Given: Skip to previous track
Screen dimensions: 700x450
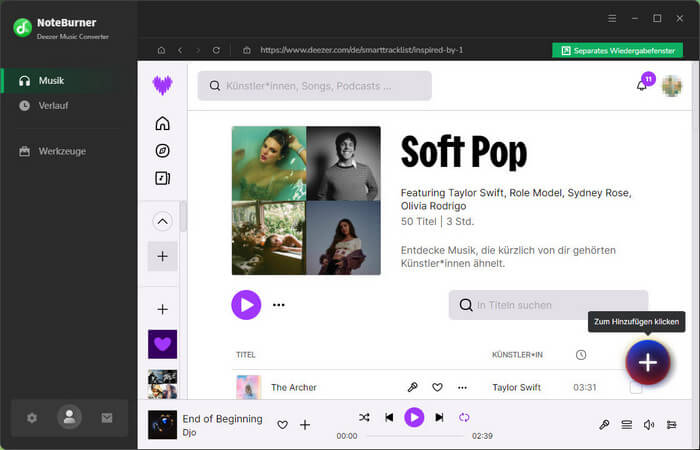Looking at the screenshot, I should (x=389, y=417).
